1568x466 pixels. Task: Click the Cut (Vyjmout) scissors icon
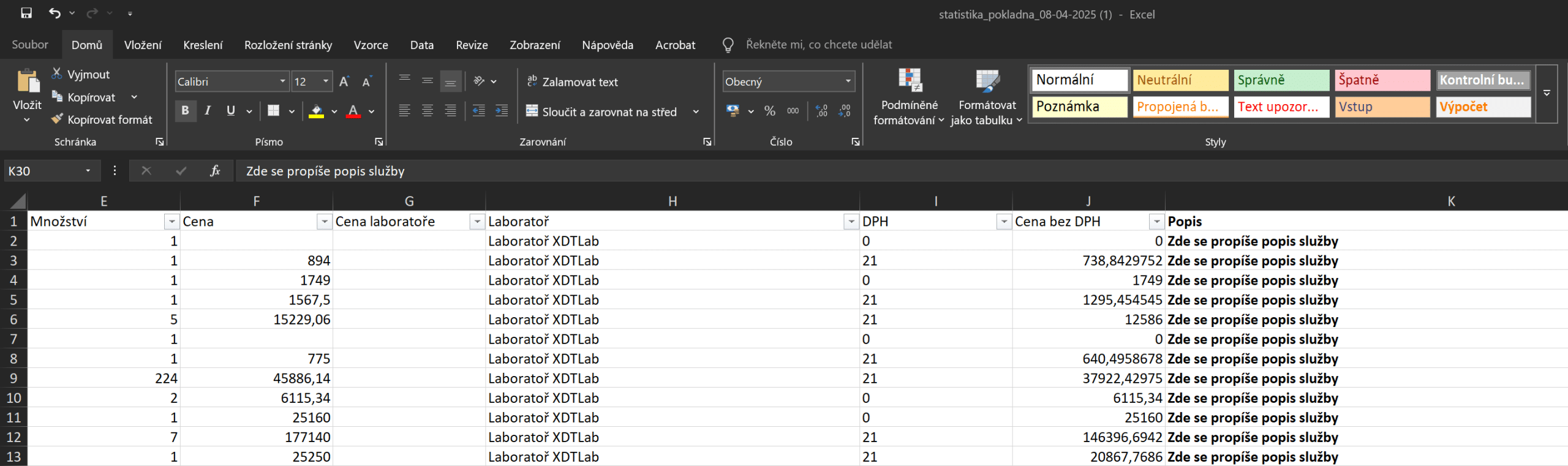click(x=57, y=74)
